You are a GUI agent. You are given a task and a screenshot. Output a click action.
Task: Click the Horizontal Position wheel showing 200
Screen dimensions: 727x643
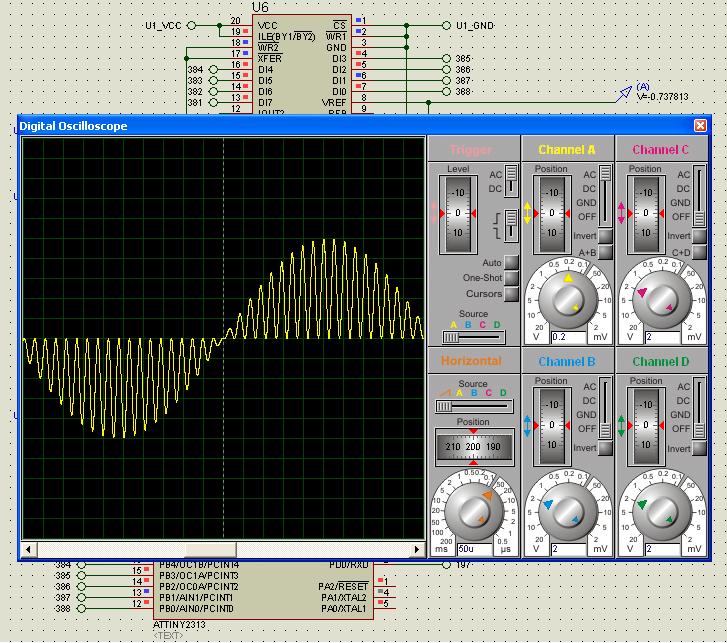pyautogui.click(x=473, y=447)
